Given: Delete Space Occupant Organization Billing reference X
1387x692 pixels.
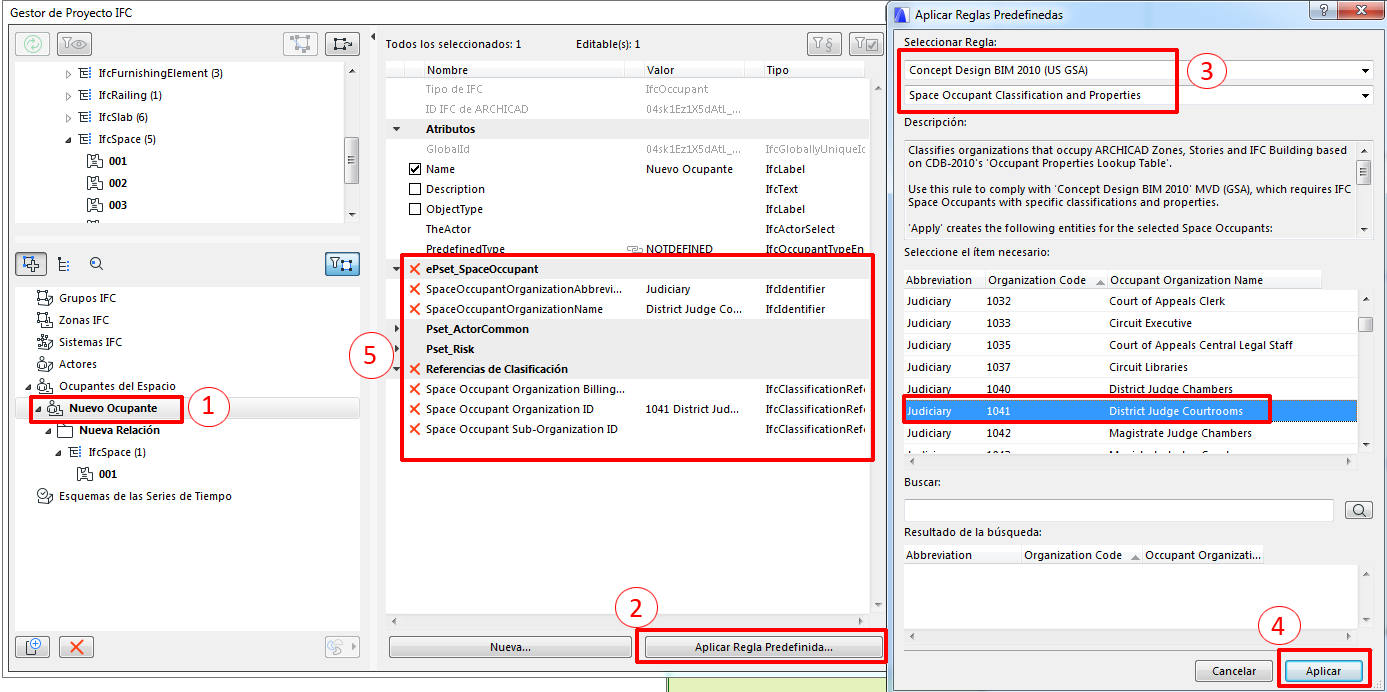Looking at the screenshot, I should coord(415,389).
